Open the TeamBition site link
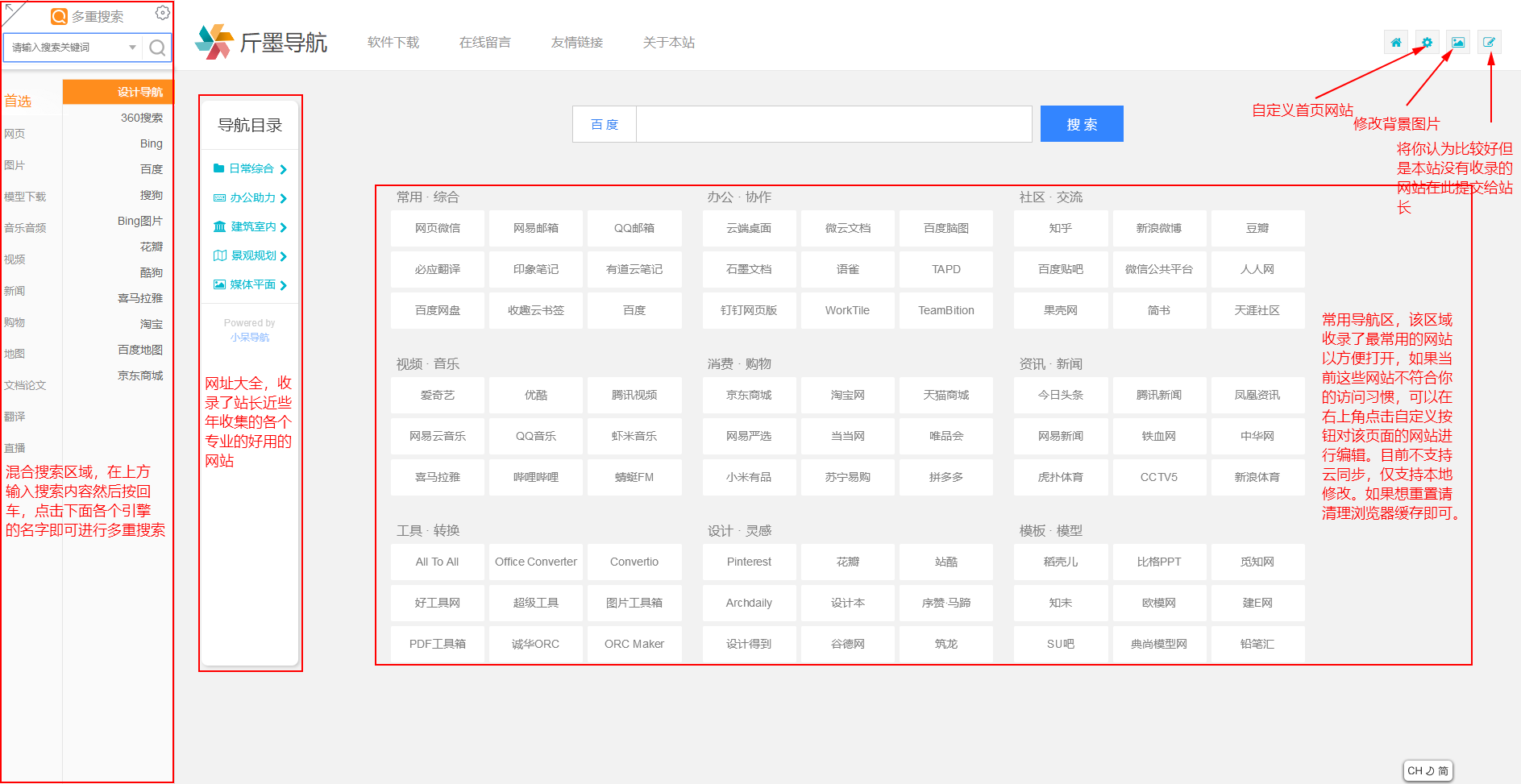Screen dimensions: 1521x784 click(x=946, y=310)
